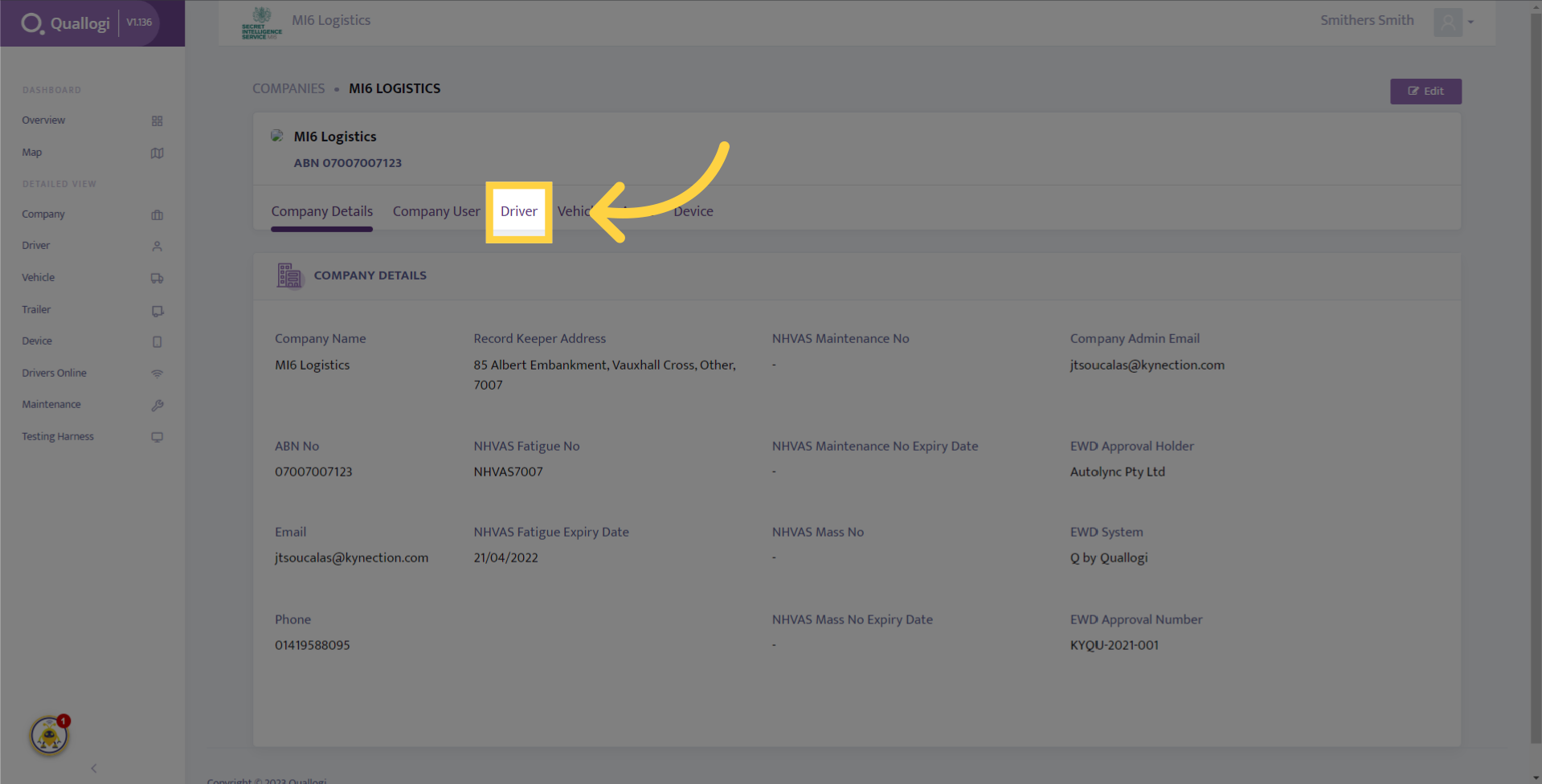Click the EWD approval number KYQU-2021-001
The height and width of the screenshot is (784, 1542).
1114,645
